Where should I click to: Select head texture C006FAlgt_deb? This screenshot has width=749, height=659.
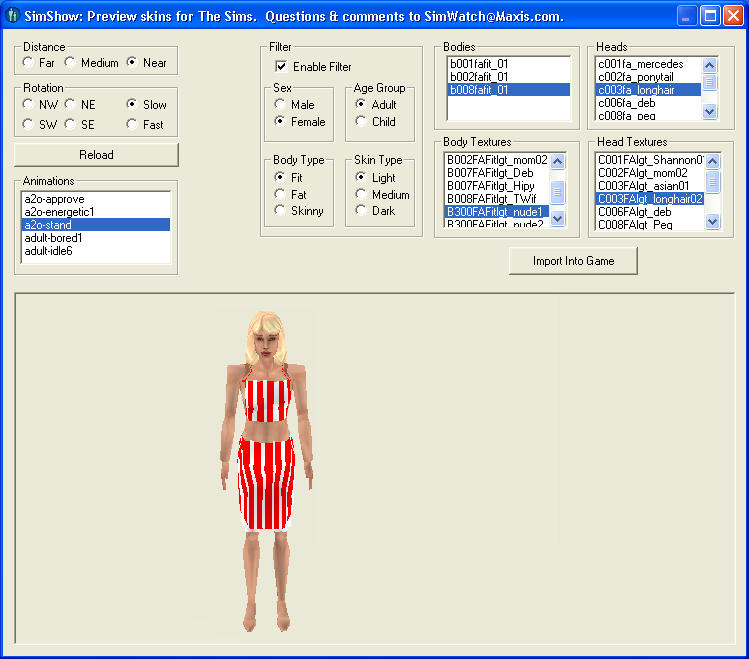(651, 212)
